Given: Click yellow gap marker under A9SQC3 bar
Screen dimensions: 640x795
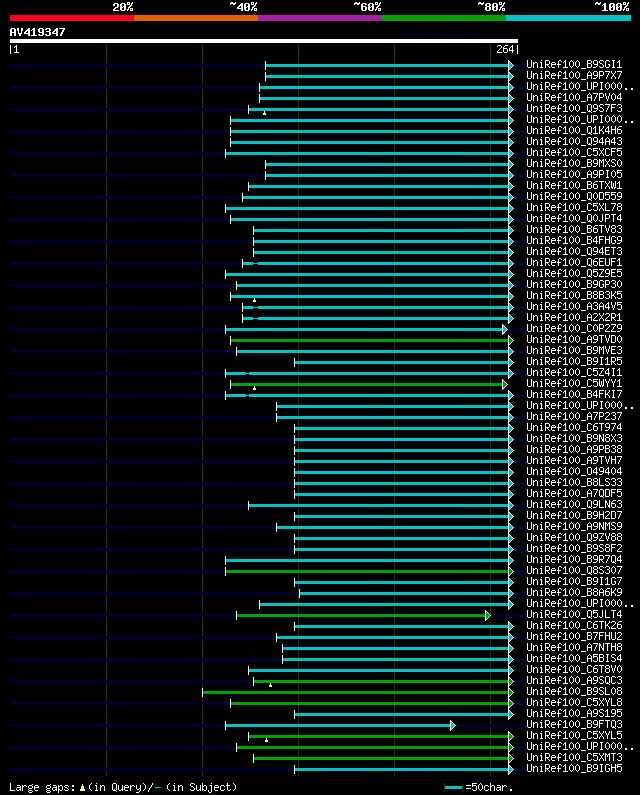Looking at the screenshot, I should (270, 685).
